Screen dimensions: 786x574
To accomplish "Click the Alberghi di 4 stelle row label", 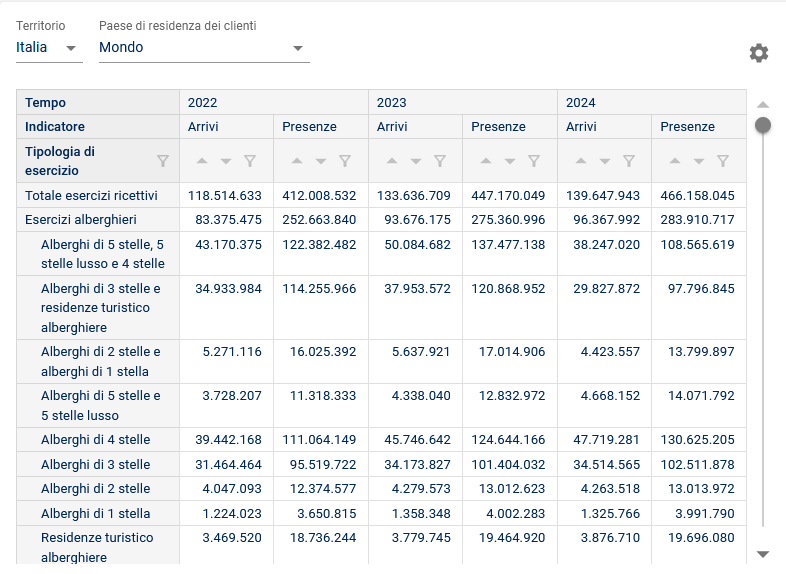I will click(x=95, y=440).
